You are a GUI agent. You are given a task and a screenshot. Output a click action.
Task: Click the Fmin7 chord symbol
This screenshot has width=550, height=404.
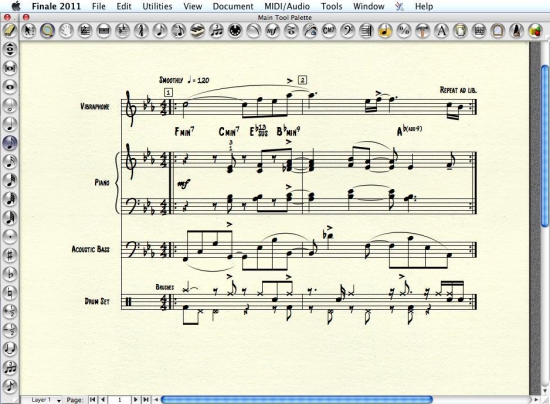tap(185, 132)
